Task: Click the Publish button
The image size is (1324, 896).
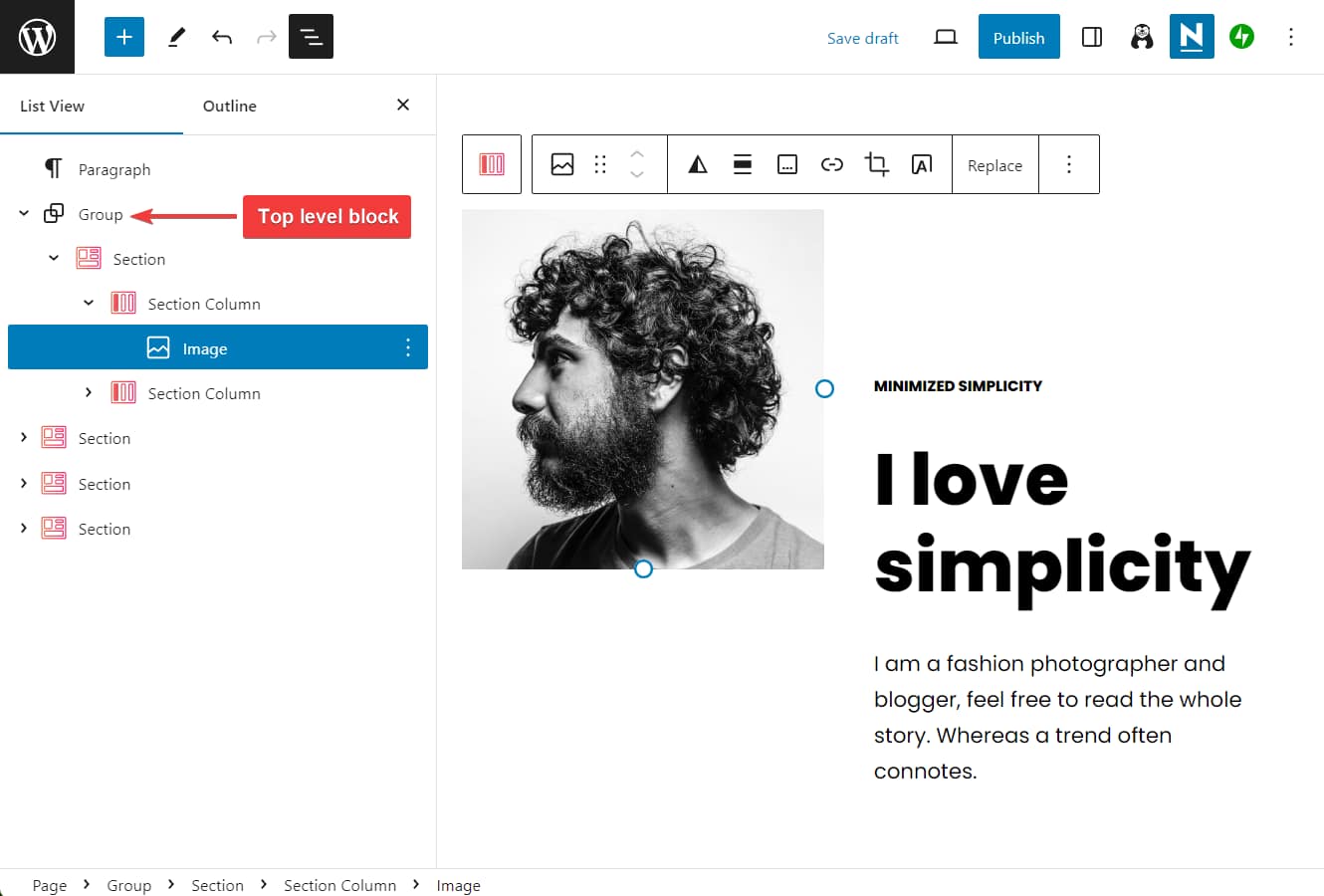Action: 1018,37
